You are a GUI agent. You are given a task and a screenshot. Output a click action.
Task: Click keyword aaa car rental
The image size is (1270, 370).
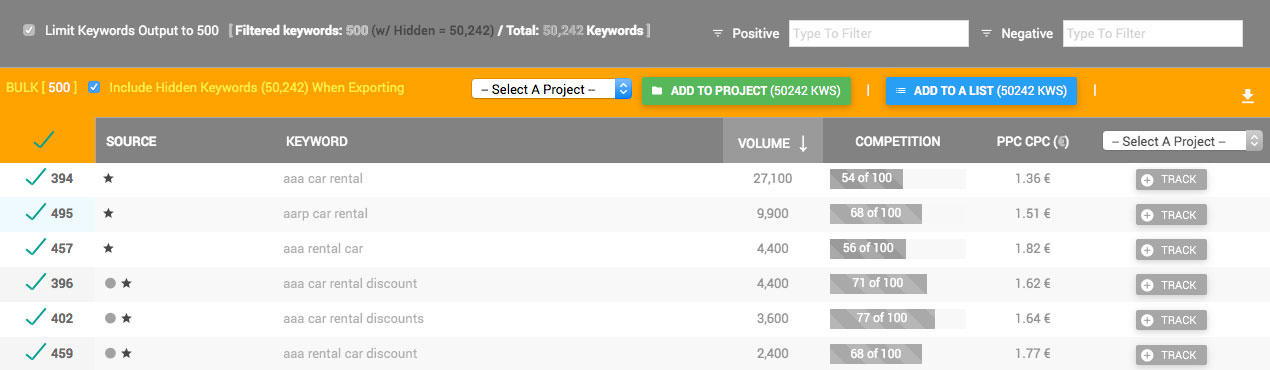point(323,179)
